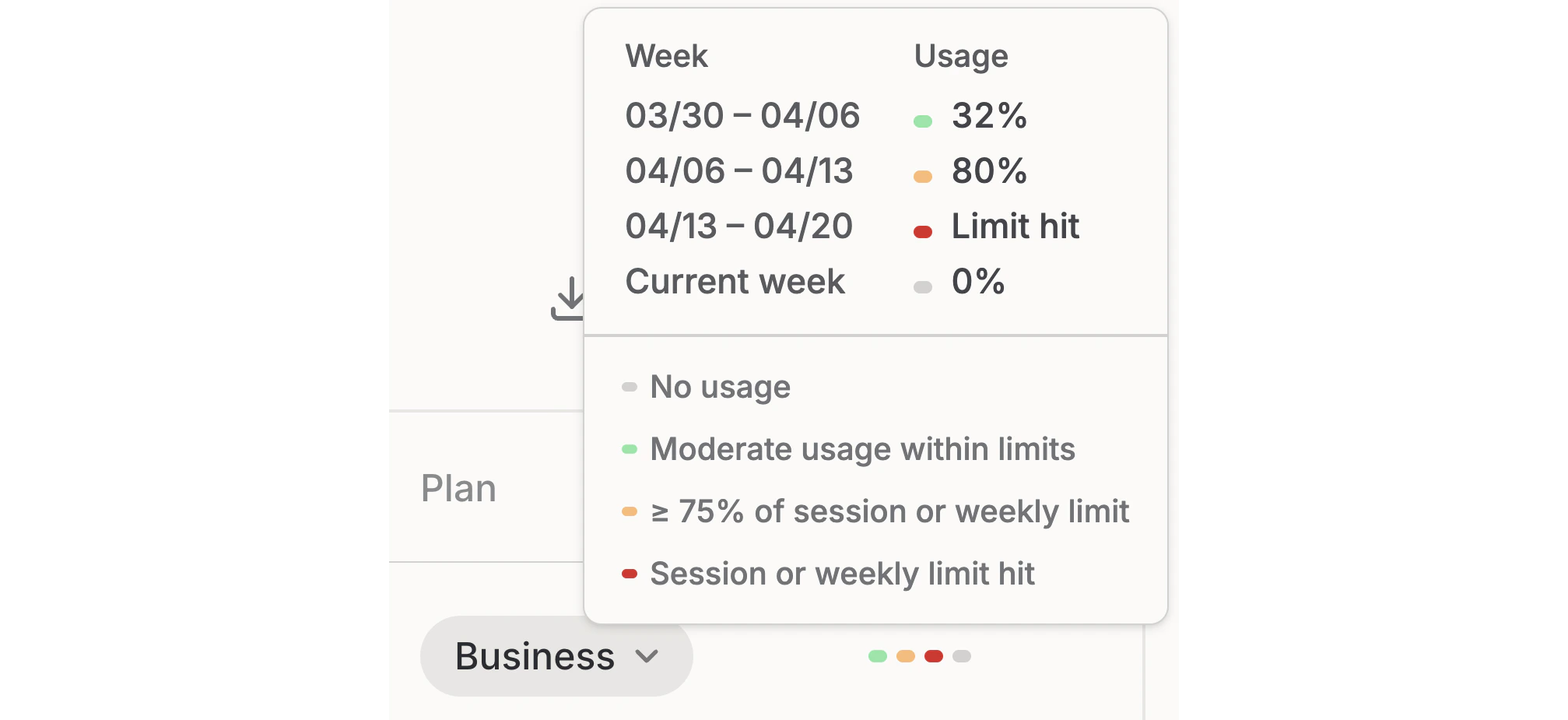Click the Limit hit text
Screen dimensions: 1568x720
pyautogui.click(x=1015, y=227)
